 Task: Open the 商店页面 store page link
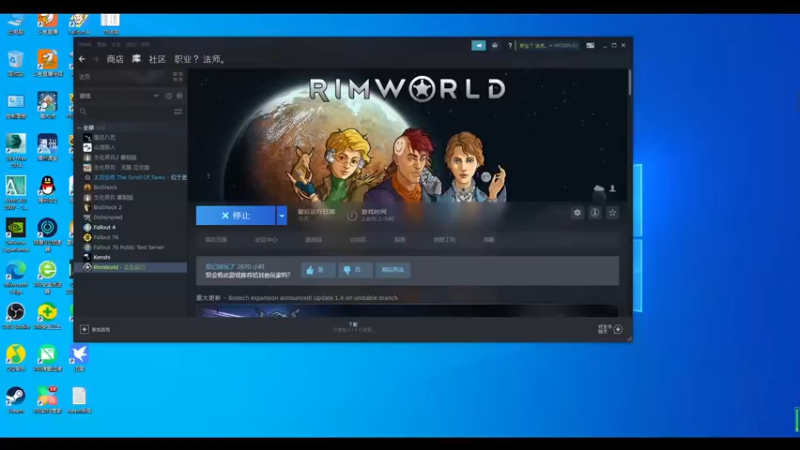pyautogui.click(x=216, y=239)
